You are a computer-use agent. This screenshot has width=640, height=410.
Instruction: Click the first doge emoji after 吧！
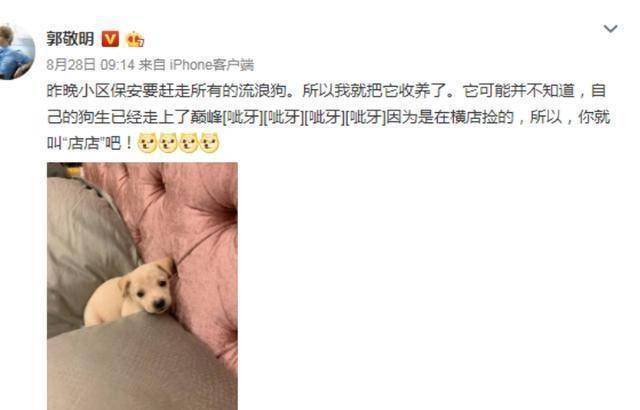pyautogui.click(x=147, y=143)
